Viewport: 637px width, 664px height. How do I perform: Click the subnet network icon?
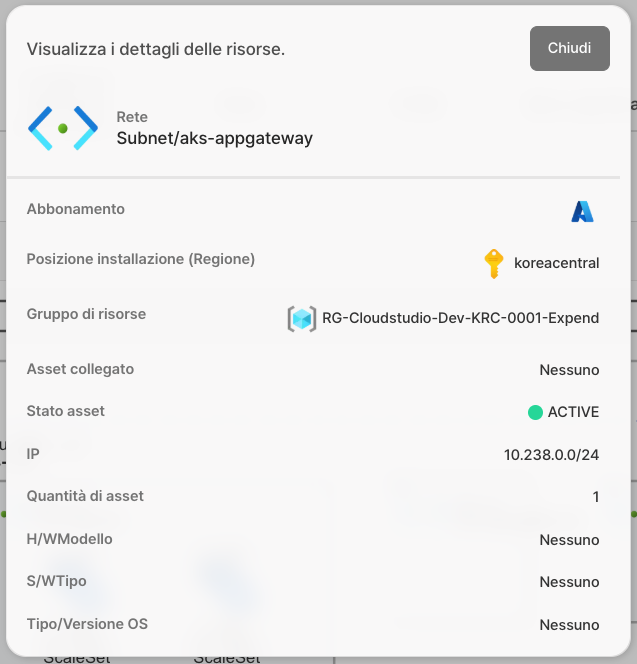pos(63,128)
